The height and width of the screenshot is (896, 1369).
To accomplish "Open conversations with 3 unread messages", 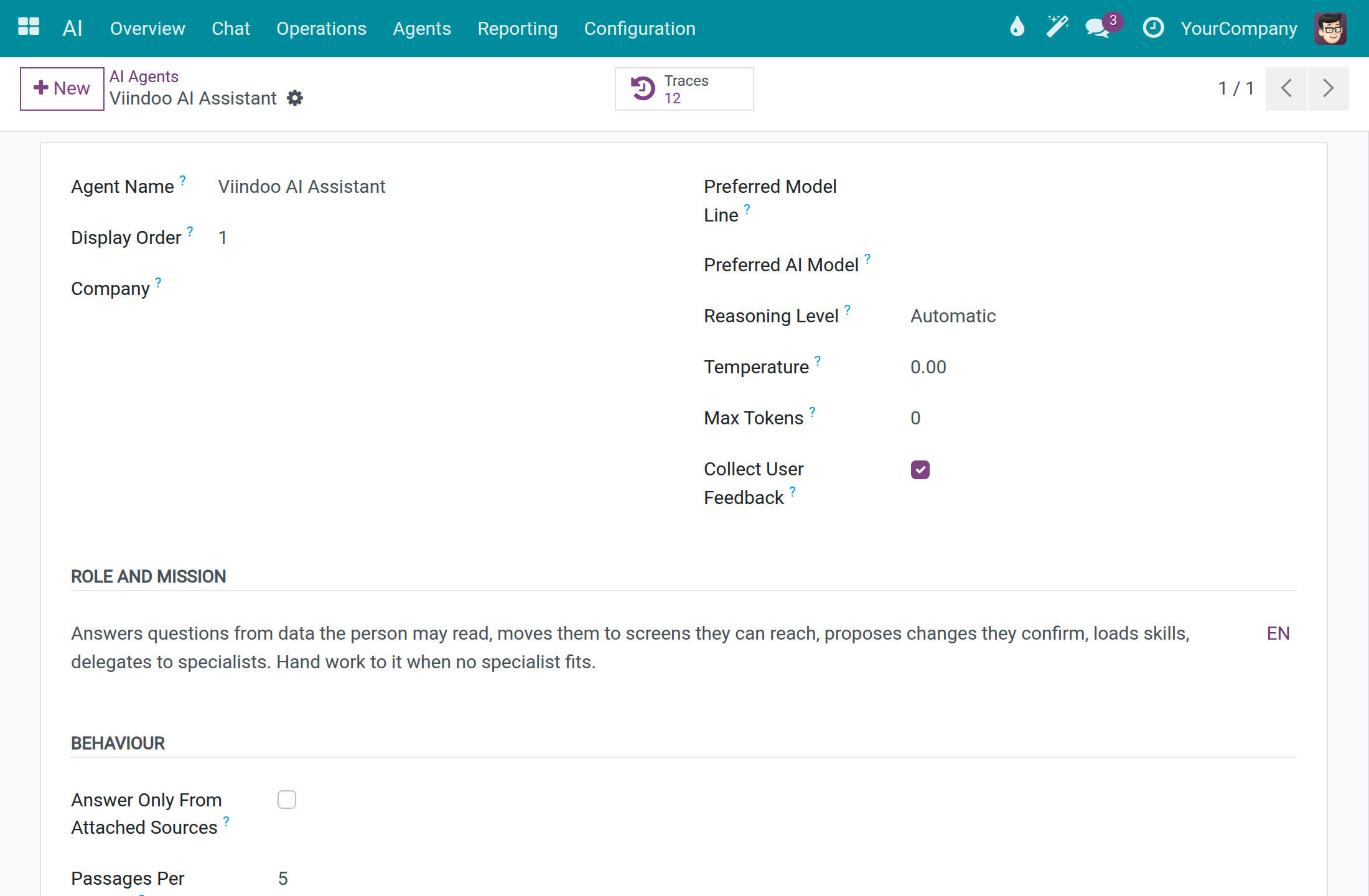I will click(1103, 27).
